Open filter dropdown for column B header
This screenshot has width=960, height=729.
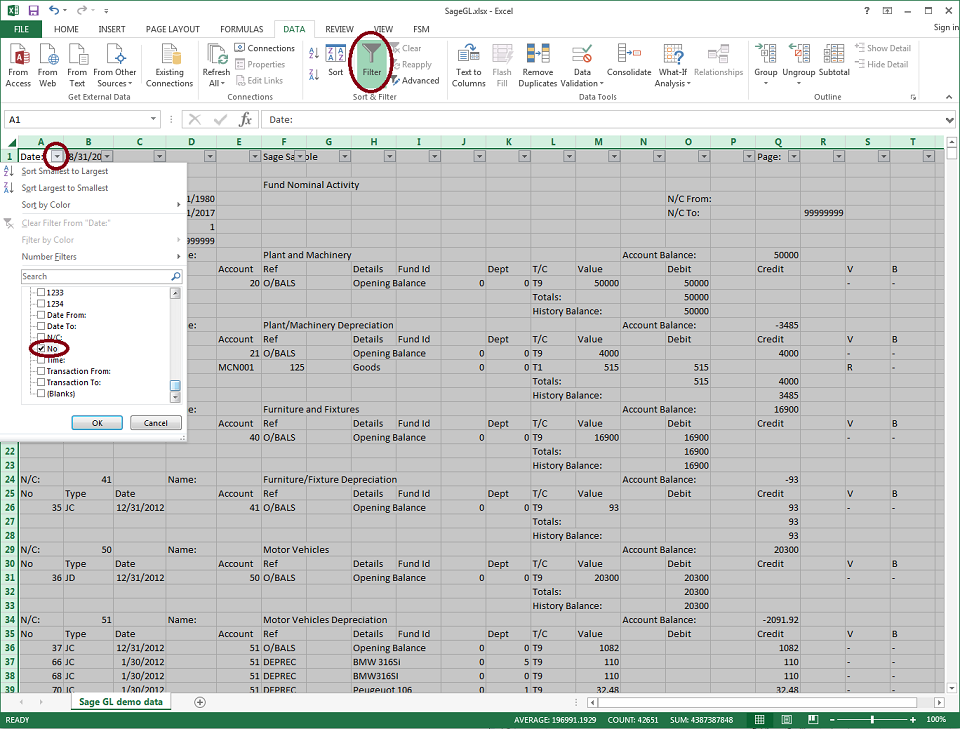pyautogui.click(x=108, y=157)
